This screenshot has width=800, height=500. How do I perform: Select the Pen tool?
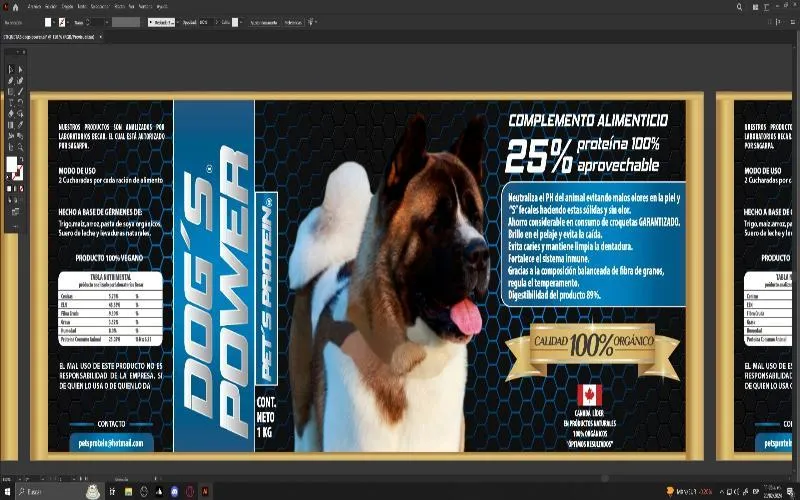point(11,81)
